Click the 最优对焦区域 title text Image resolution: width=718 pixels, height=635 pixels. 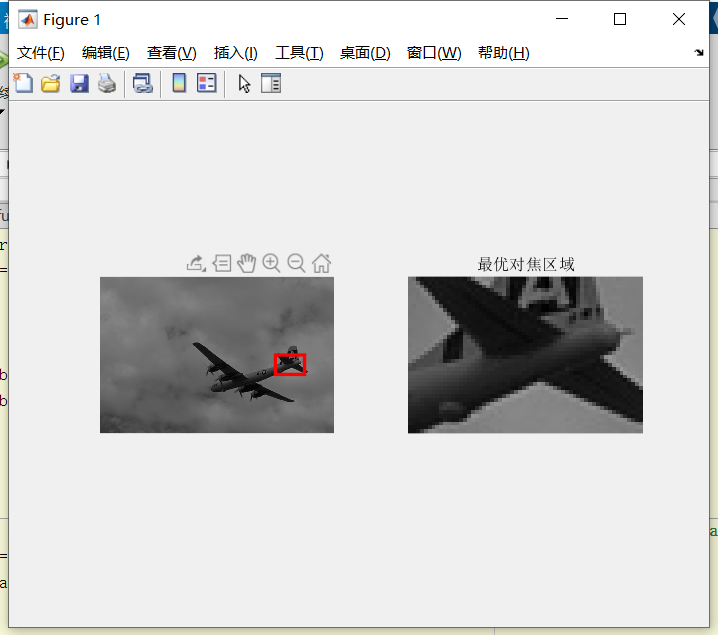(x=526, y=264)
